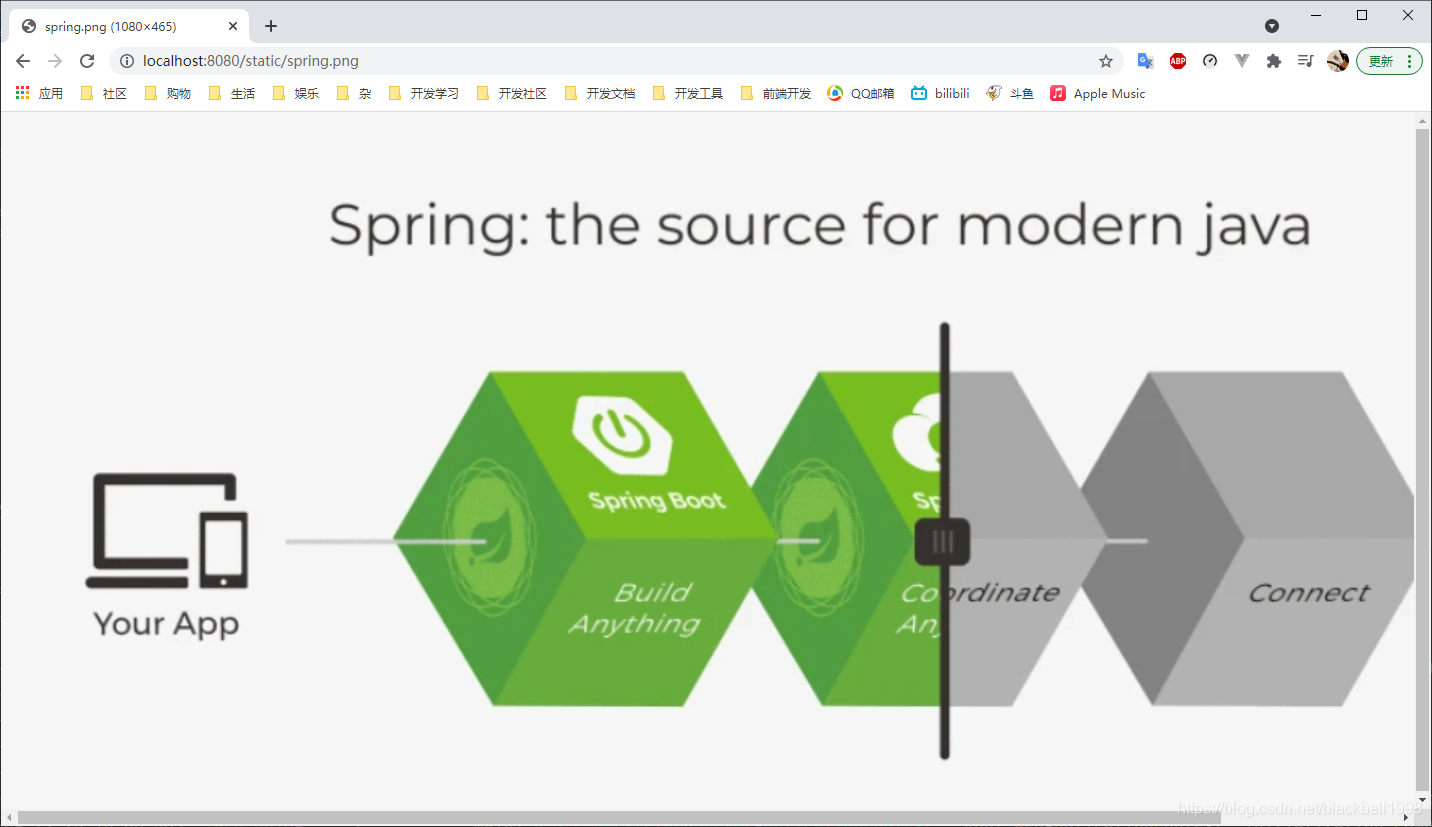Open the Chrome three-dot menu
The width and height of the screenshot is (1432, 827).
tap(1409, 61)
